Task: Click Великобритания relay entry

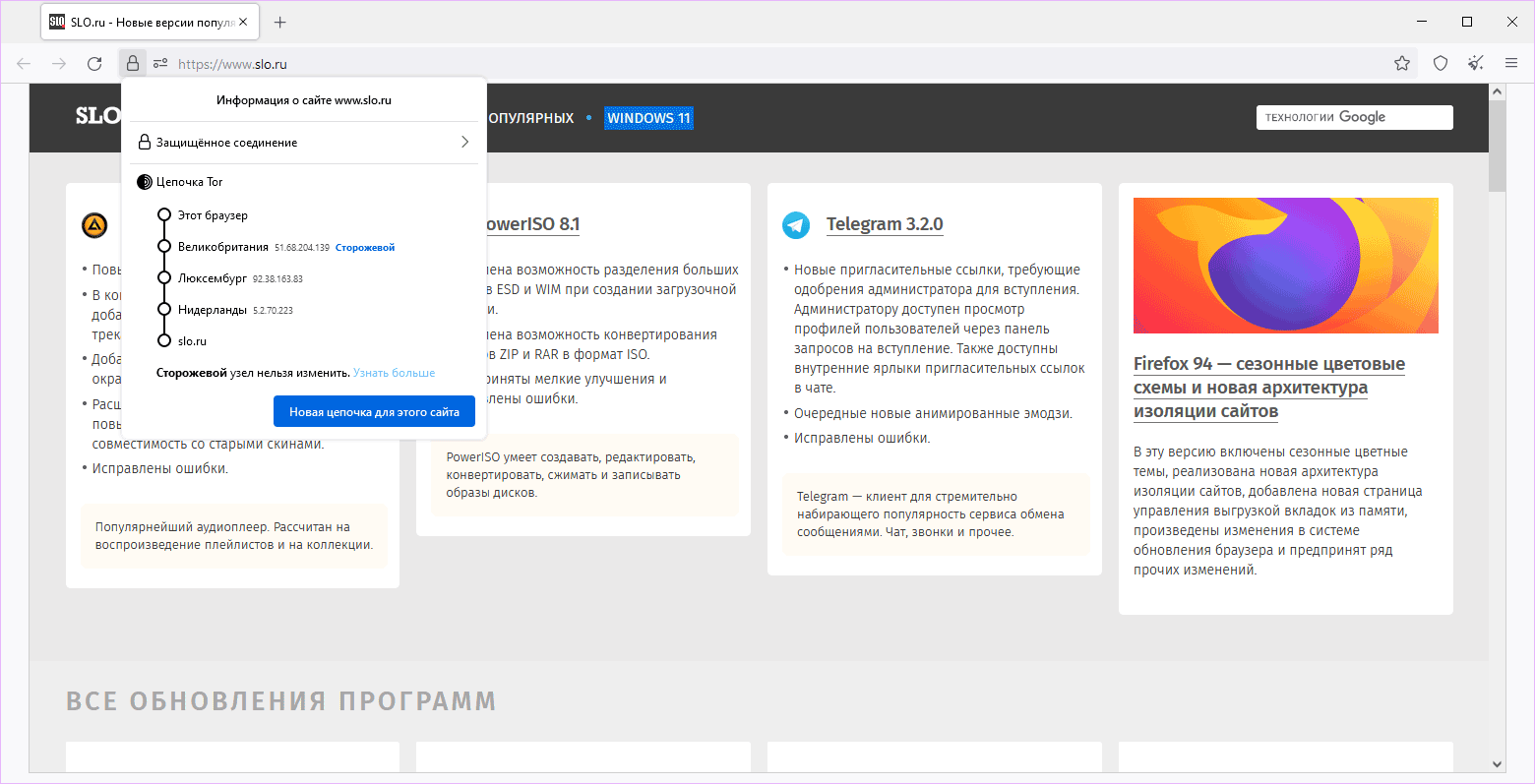Action: tap(223, 247)
